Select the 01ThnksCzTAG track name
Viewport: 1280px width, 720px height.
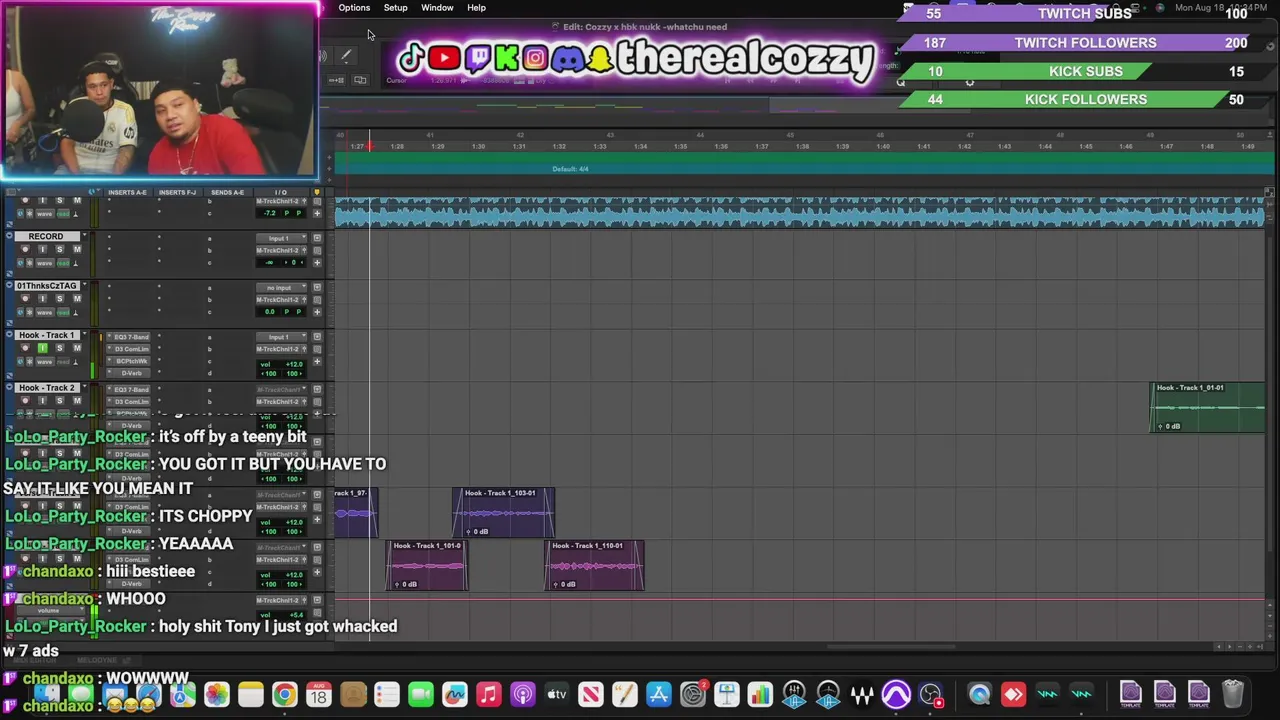[46, 286]
